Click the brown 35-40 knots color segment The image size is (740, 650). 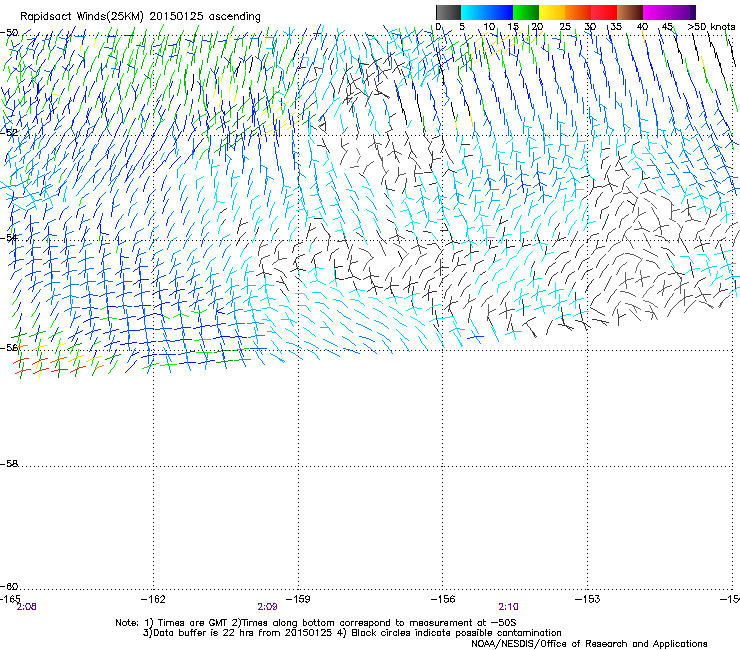click(x=630, y=12)
